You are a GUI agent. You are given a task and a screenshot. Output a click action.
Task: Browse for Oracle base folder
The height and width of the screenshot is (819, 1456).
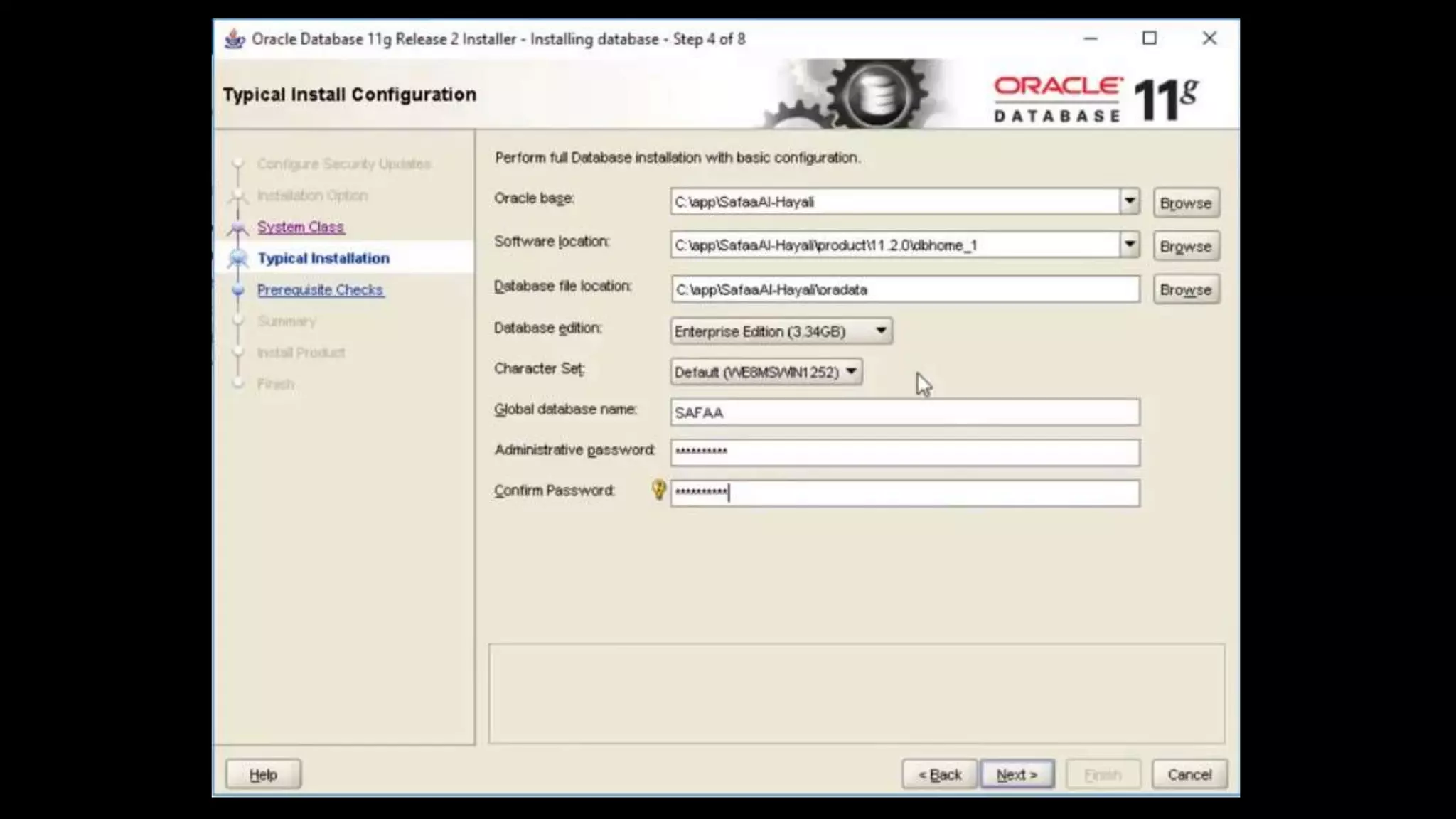(1185, 203)
